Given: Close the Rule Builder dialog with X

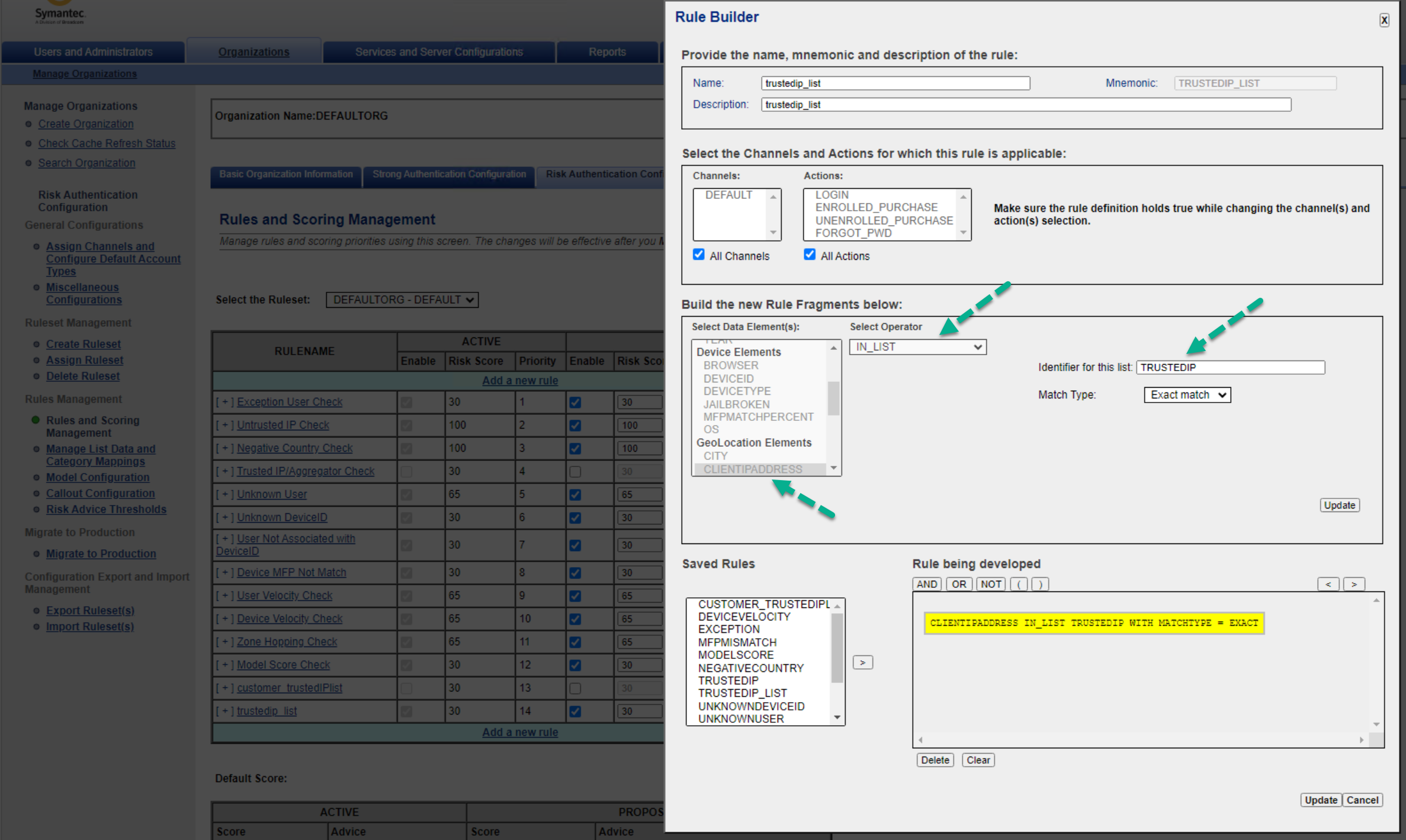Looking at the screenshot, I should (1384, 20).
